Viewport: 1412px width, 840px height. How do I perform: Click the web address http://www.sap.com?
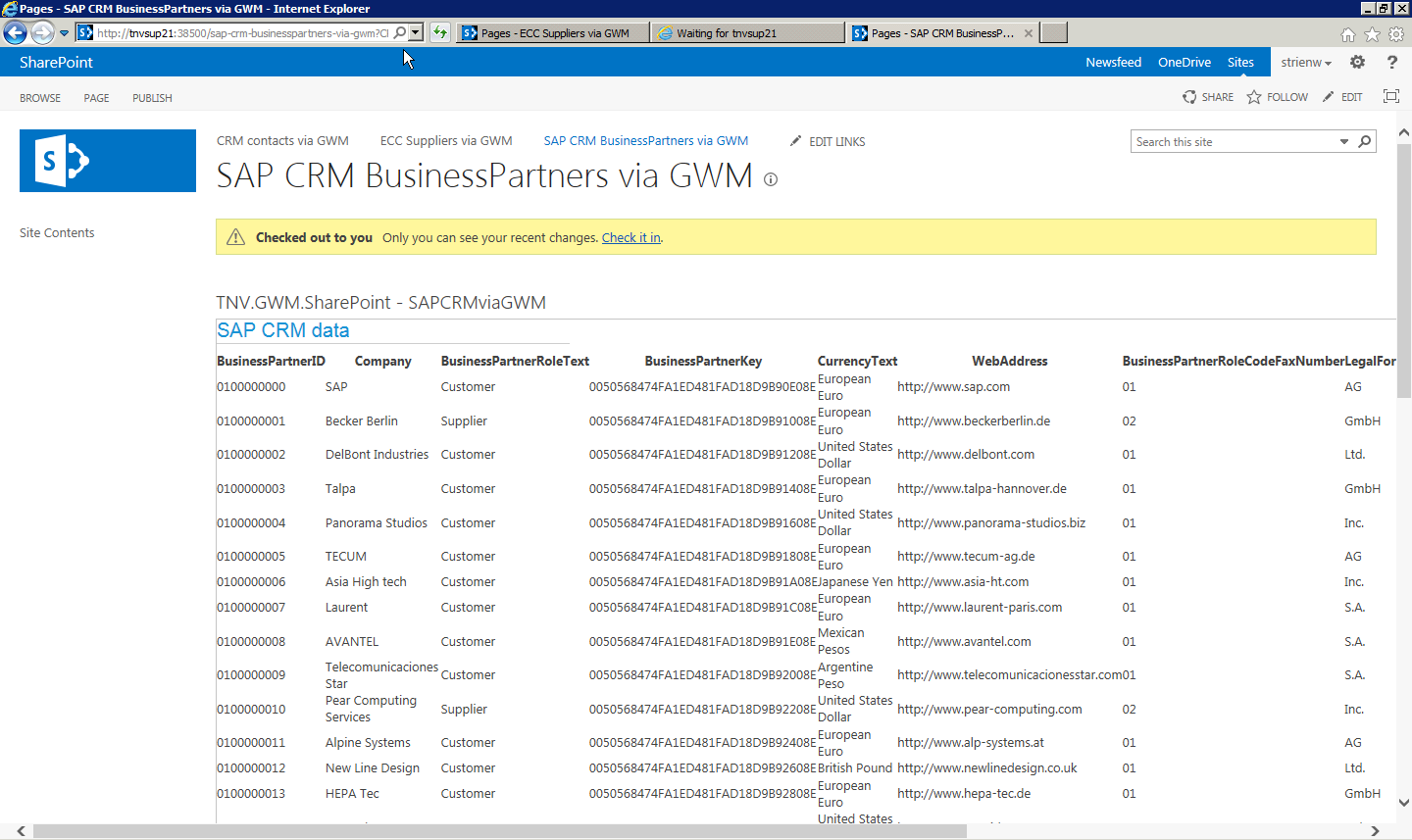(953, 387)
